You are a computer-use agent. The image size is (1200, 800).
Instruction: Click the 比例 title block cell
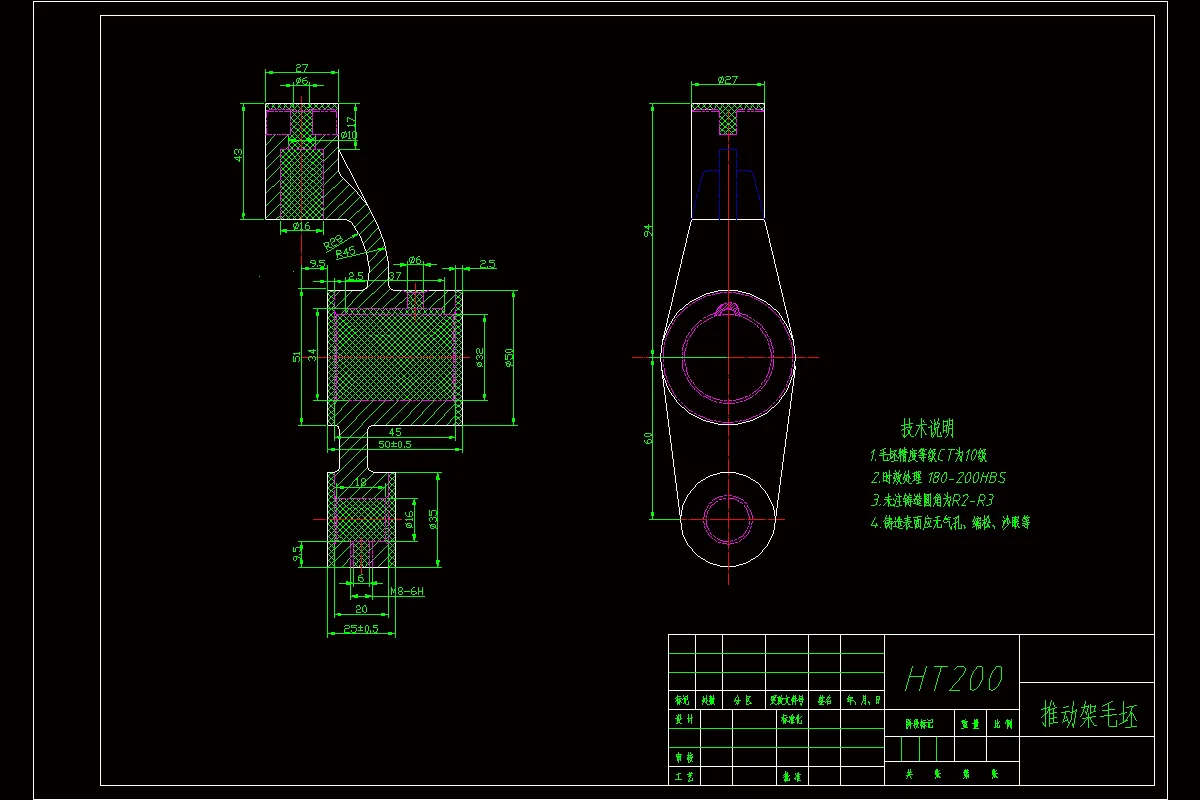pos(1002,724)
